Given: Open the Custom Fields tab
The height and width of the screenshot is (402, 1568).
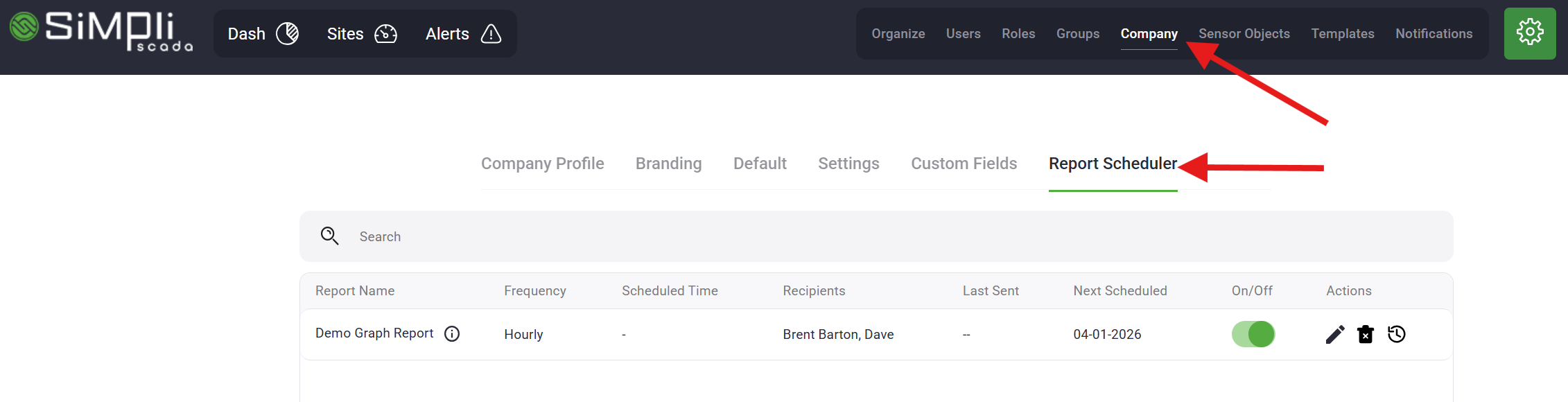Looking at the screenshot, I should coord(964,164).
